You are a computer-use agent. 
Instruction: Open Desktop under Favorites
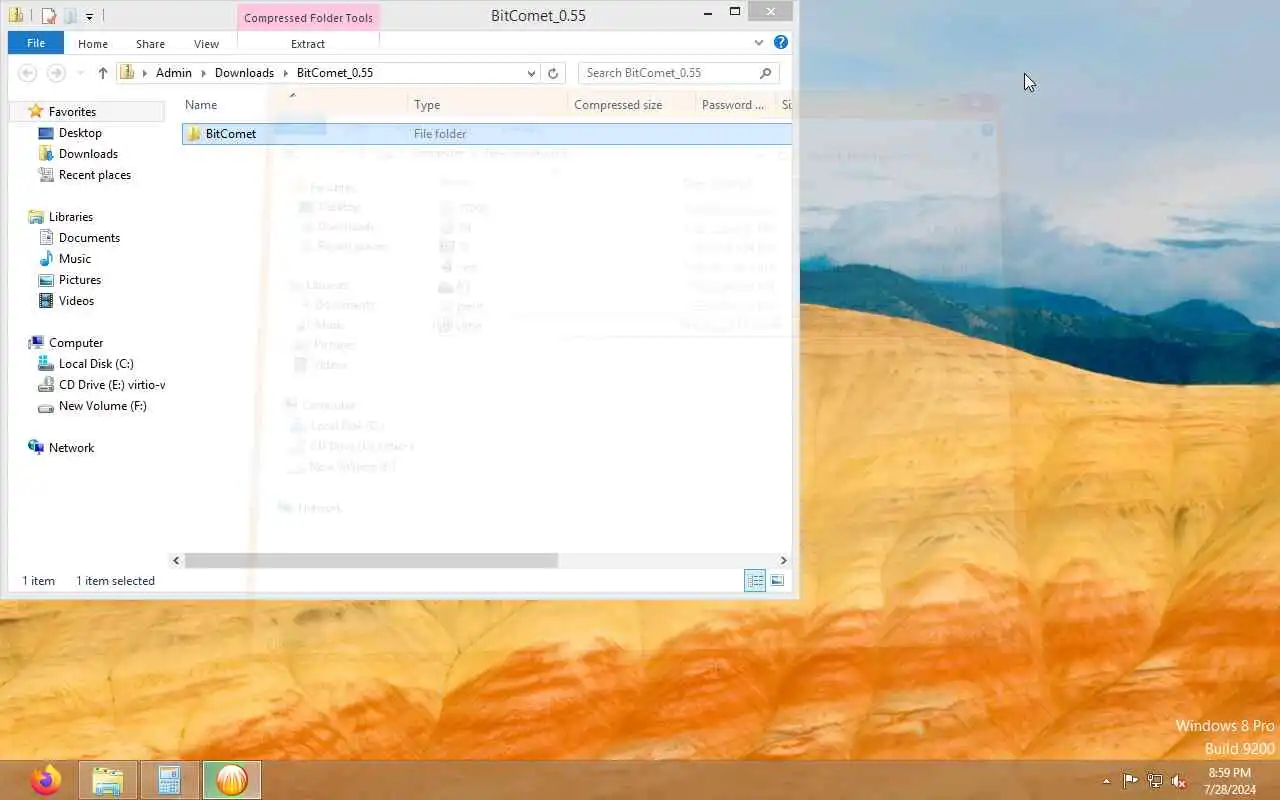pos(80,133)
